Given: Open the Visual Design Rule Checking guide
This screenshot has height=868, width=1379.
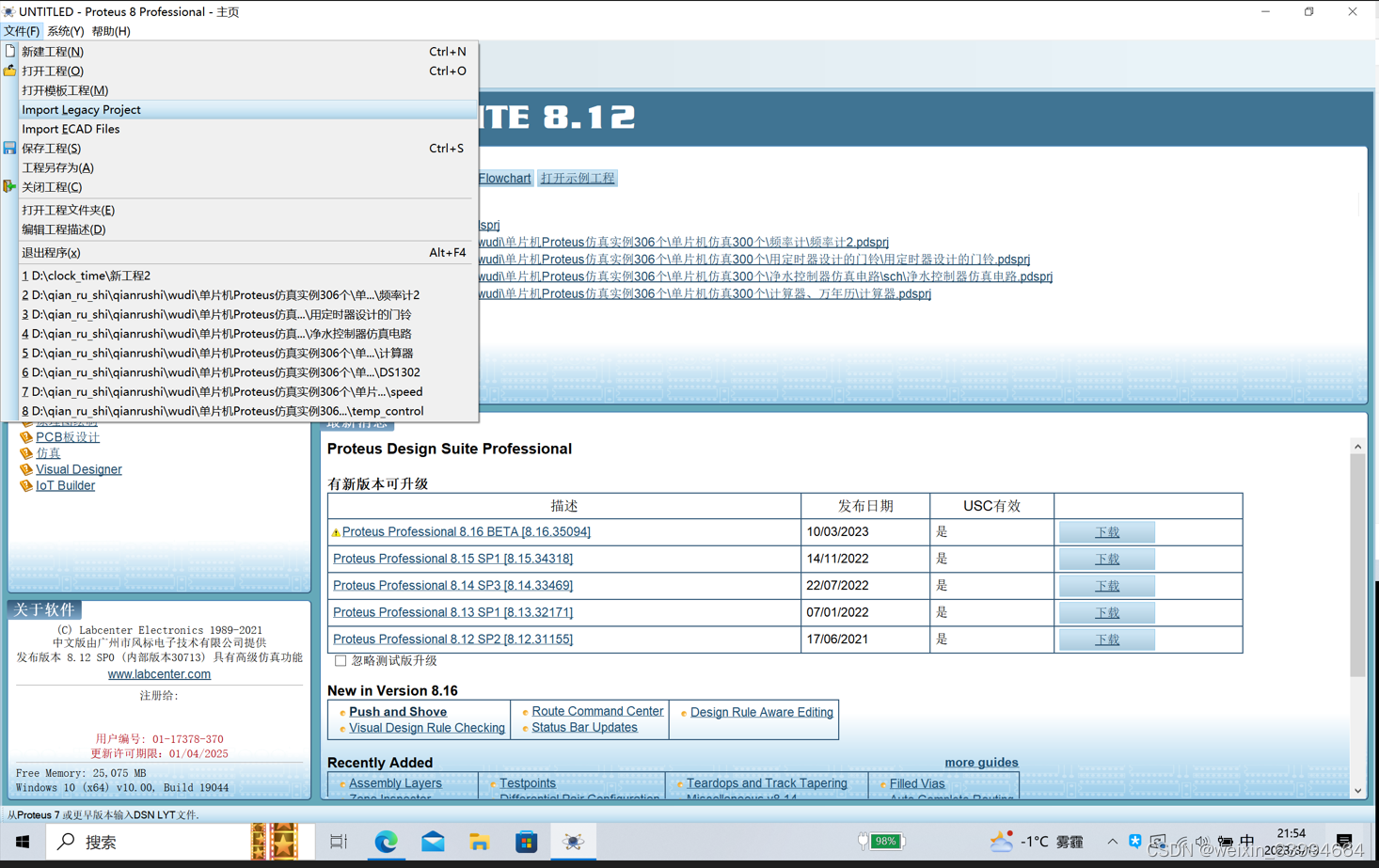Looking at the screenshot, I should 427,728.
